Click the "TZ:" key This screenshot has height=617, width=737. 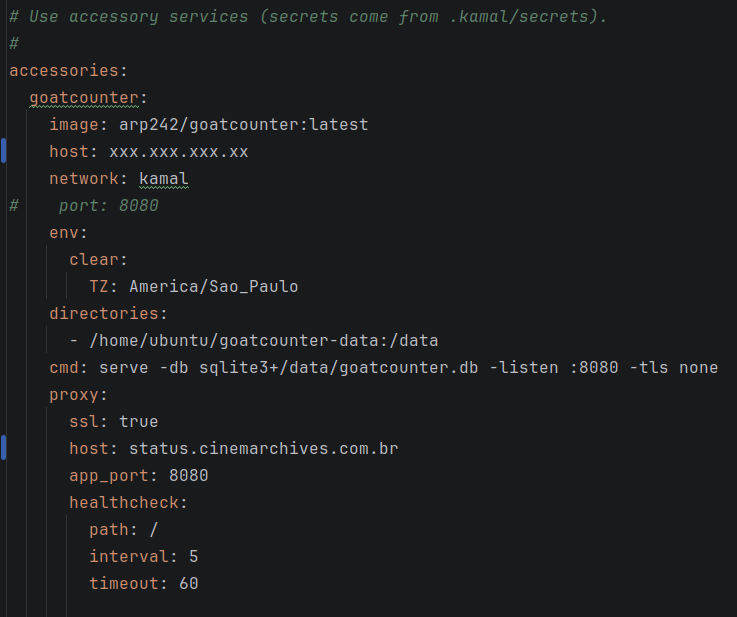point(103,286)
